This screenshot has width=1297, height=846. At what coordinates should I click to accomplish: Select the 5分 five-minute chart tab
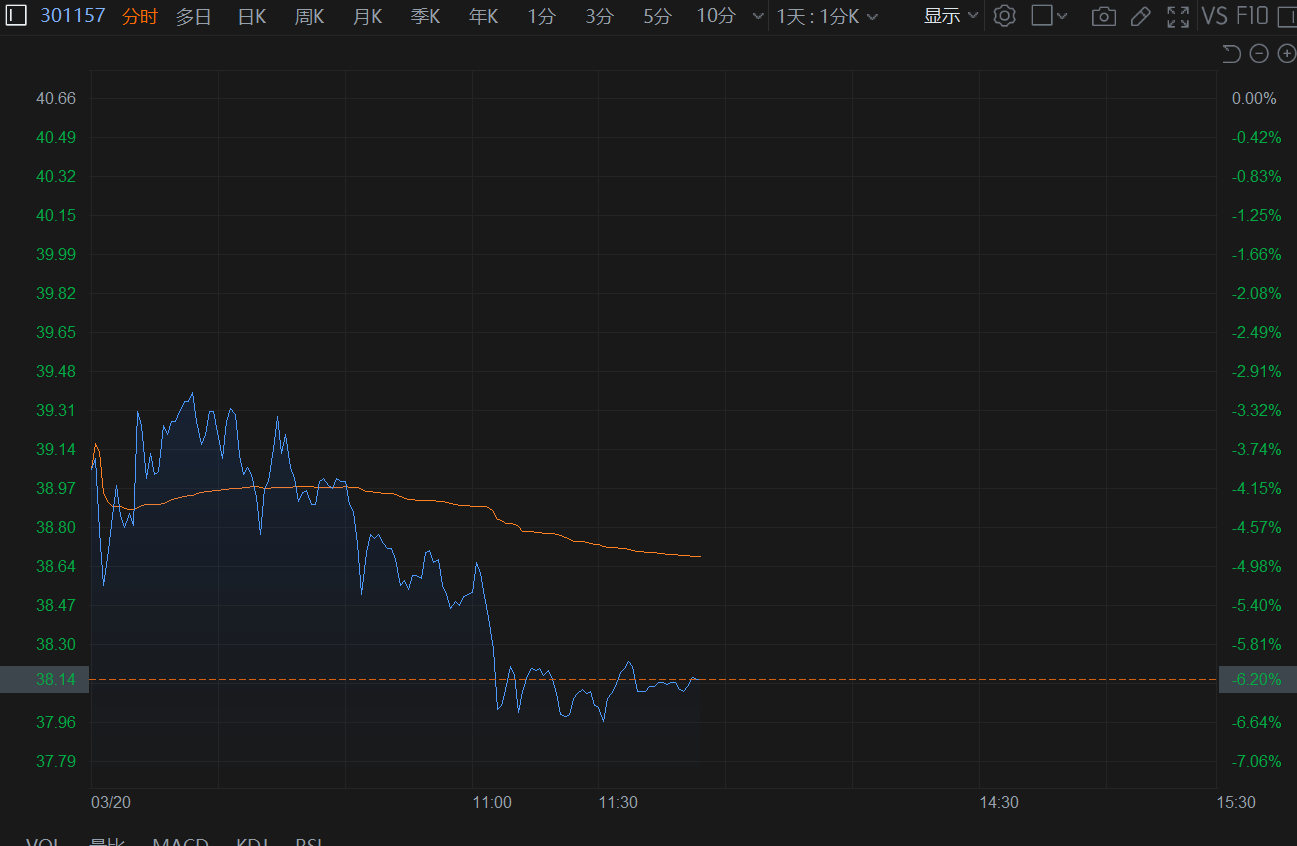[657, 16]
